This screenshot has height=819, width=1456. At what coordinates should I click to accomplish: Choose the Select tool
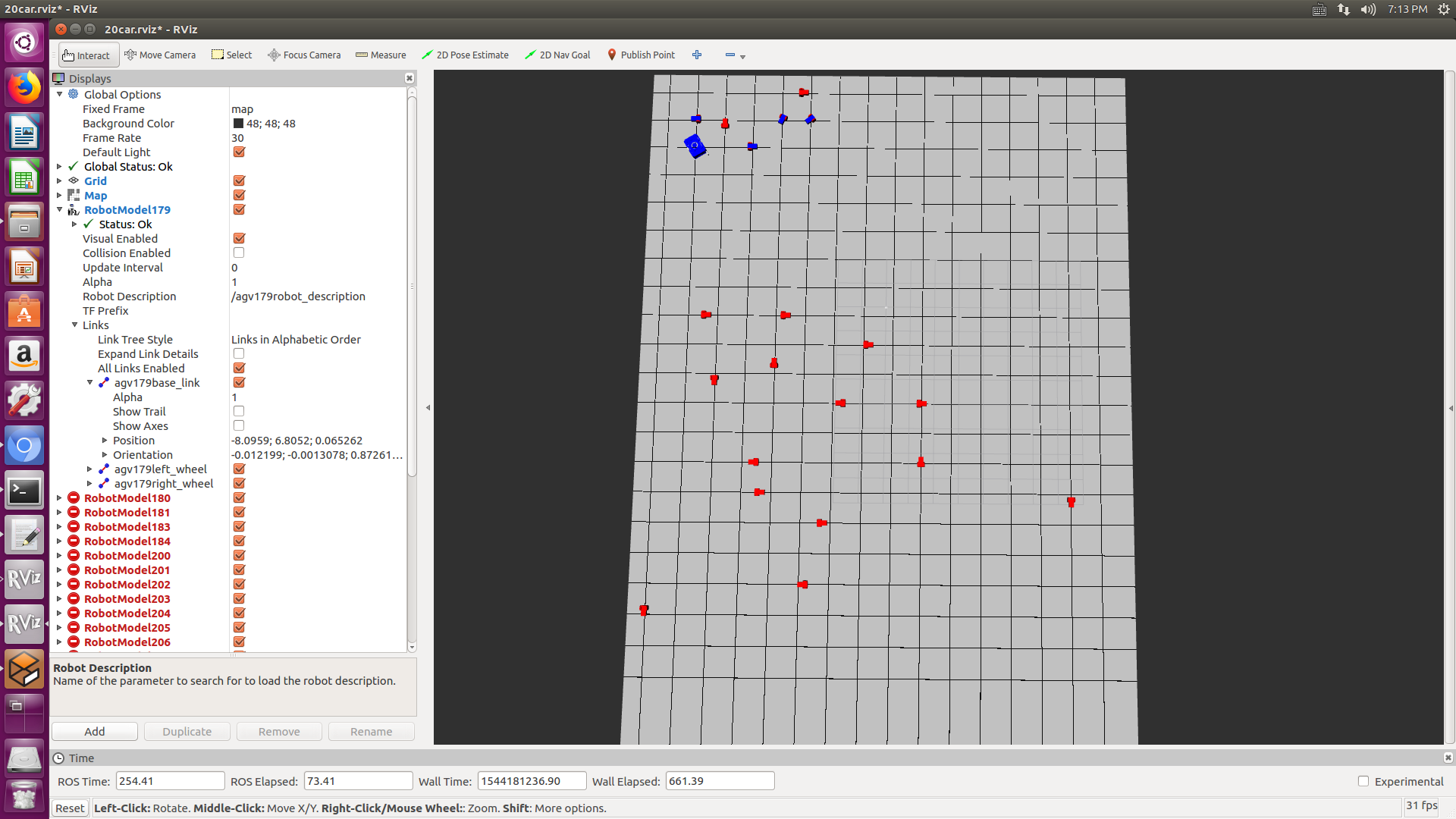click(x=231, y=55)
